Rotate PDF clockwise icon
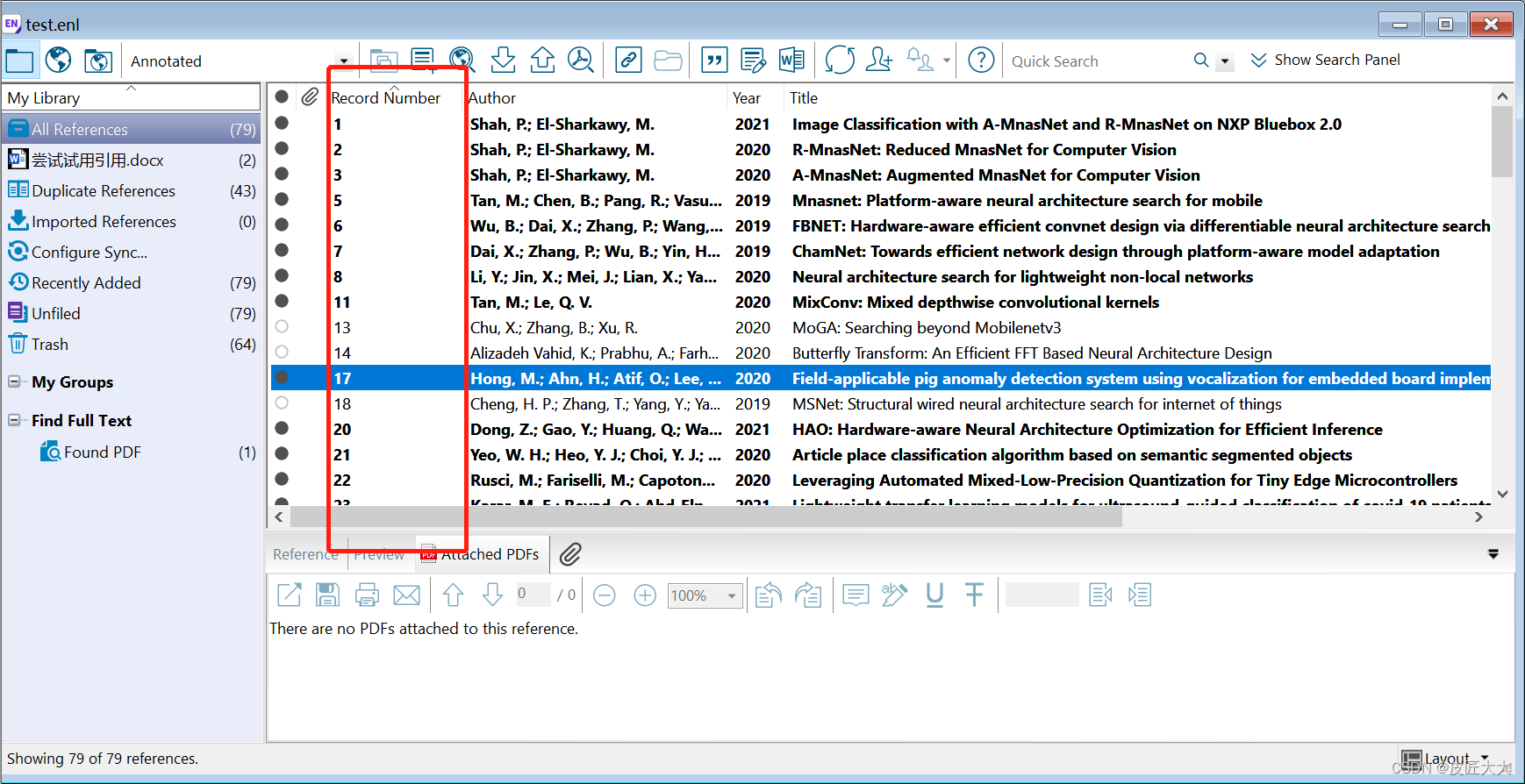 coord(808,595)
